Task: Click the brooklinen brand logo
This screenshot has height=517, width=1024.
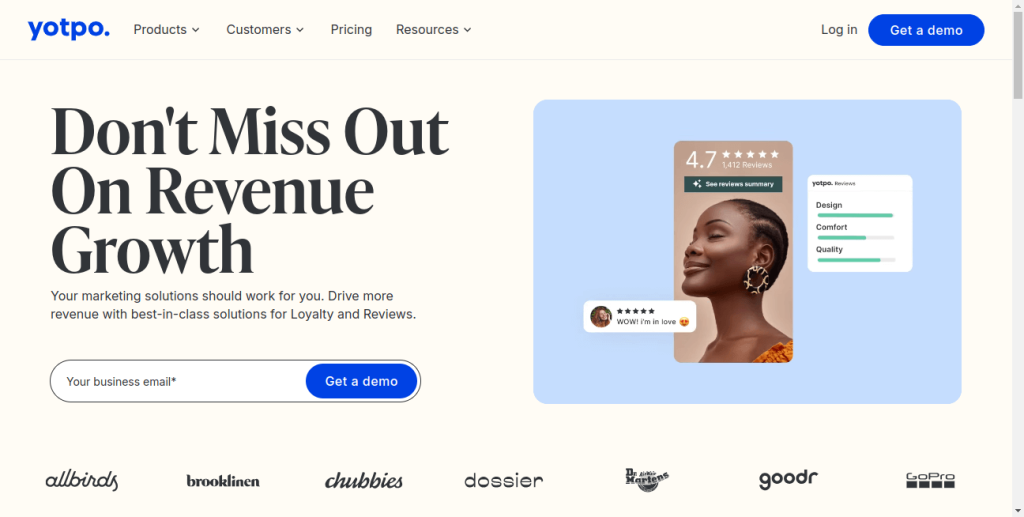Action: (x=223, y=481)
